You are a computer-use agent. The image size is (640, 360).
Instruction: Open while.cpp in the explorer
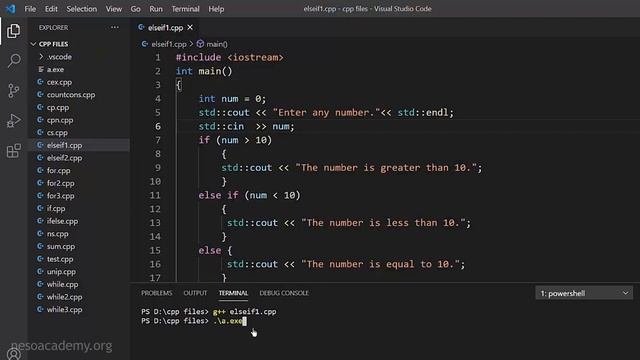tap(62, 284)
